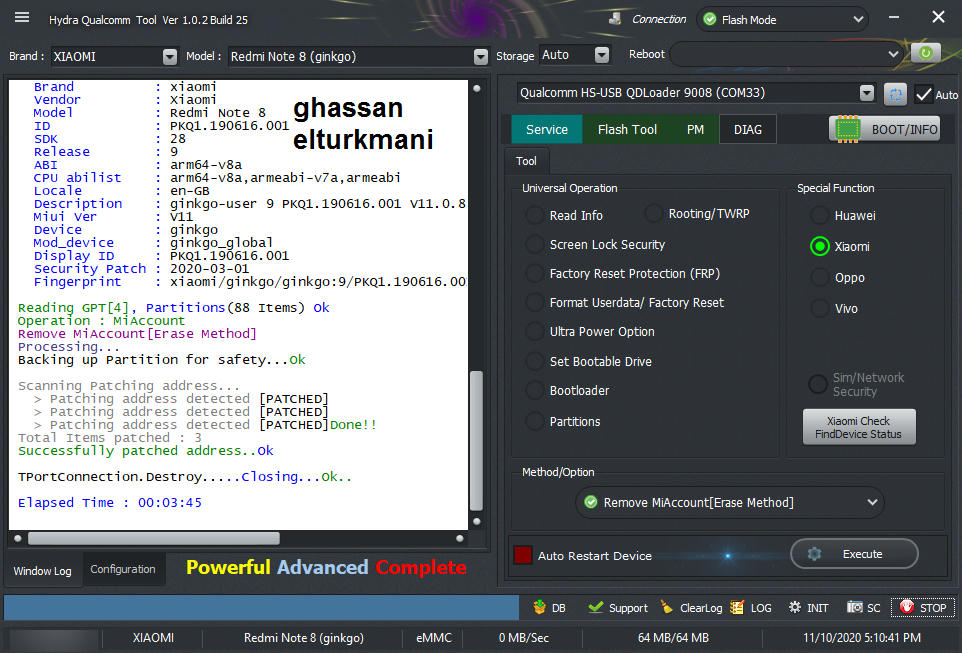
Task: Click the Support checkmark icon
Action: point(595,607)
